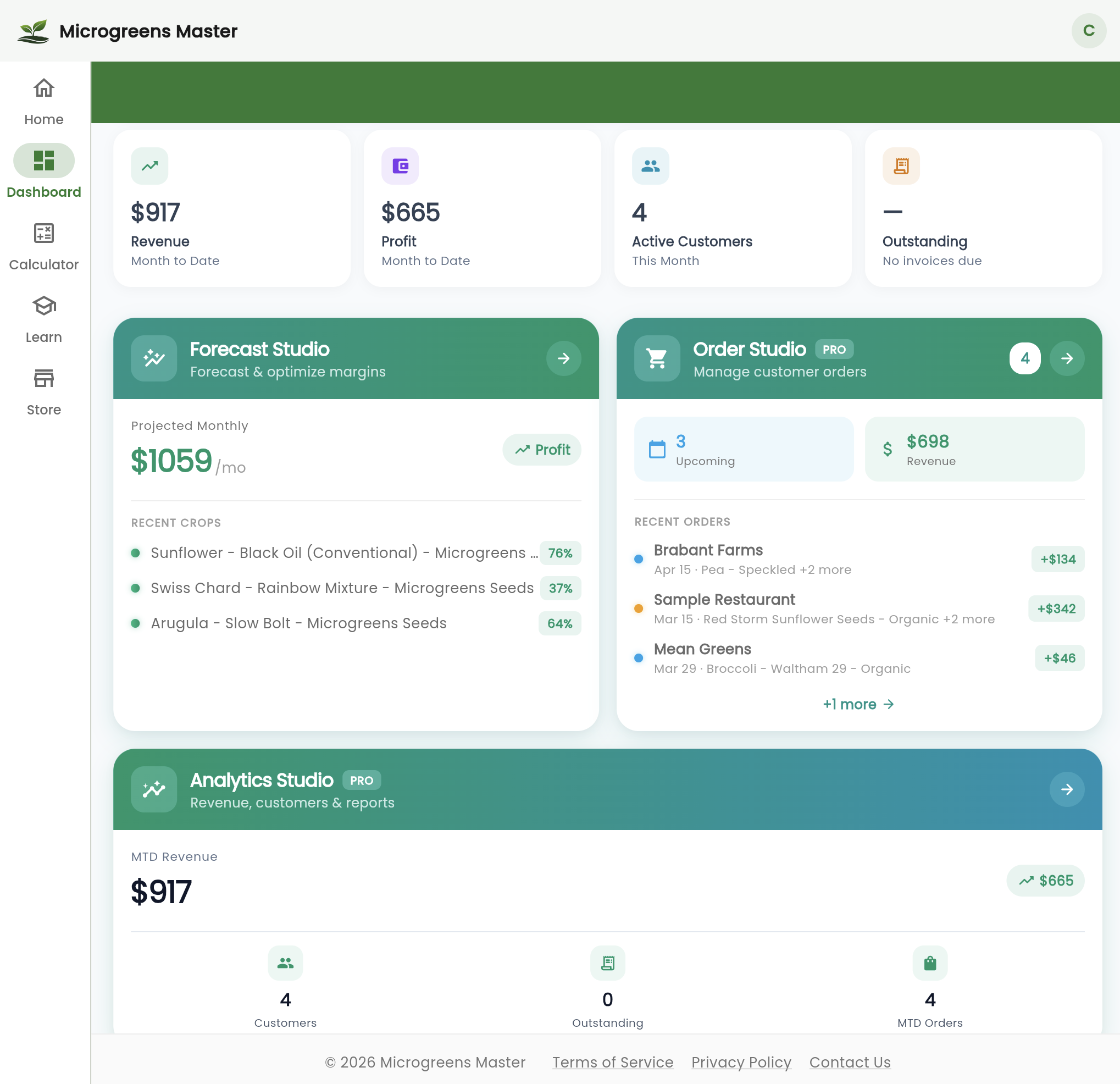
Task: Click the 3 Upcoming orders tile
Action: (x=744, y=449)
